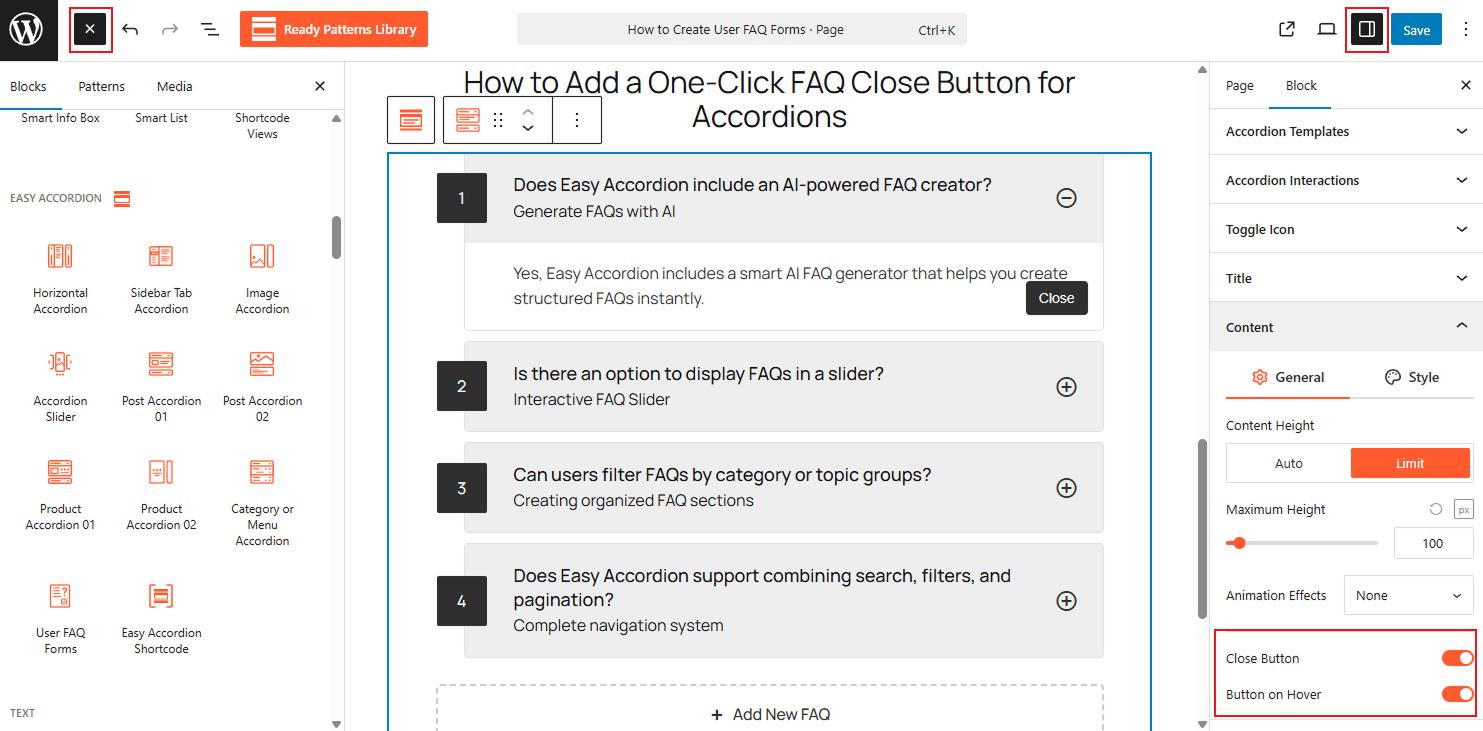1483x731 pixels.
Task: Open the Ready Patterns Library
Action: pos(334,29)
